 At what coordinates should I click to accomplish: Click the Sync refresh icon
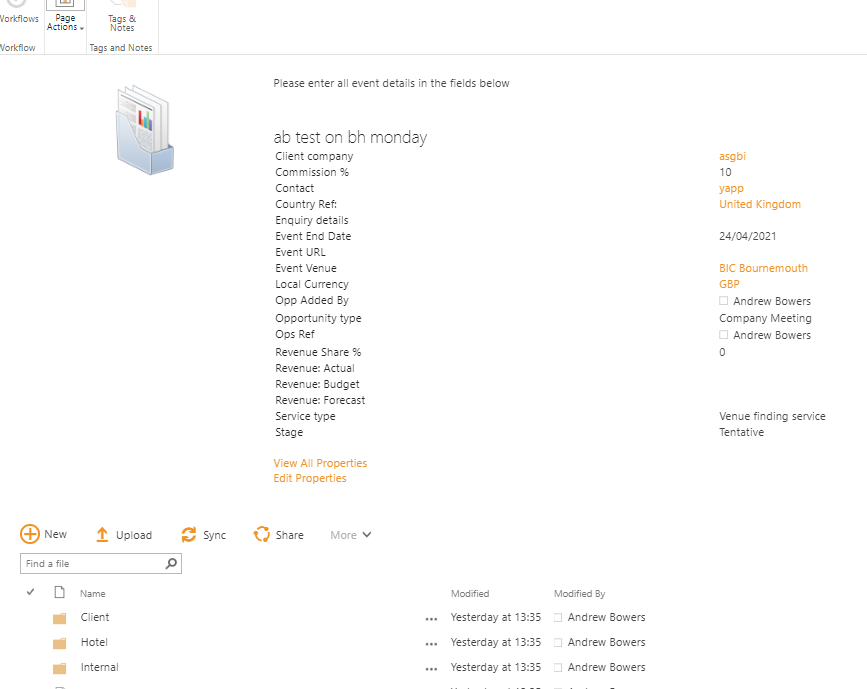(x=186, y=534)
